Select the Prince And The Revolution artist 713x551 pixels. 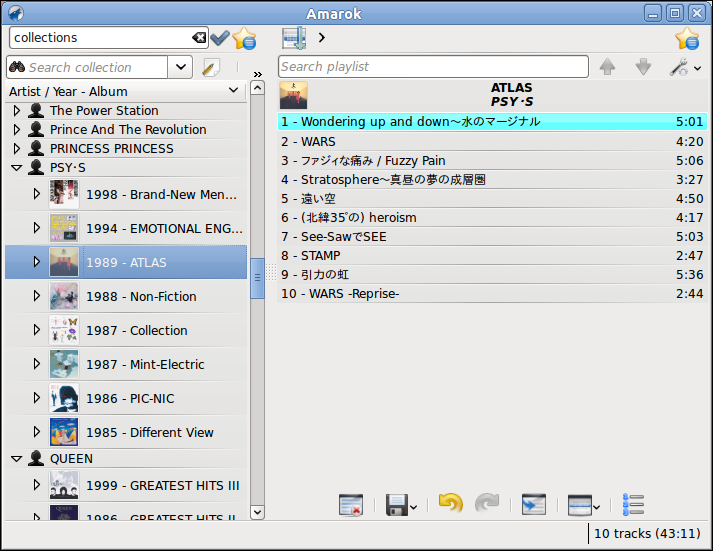pyautogui.click(x=128, y=130)
